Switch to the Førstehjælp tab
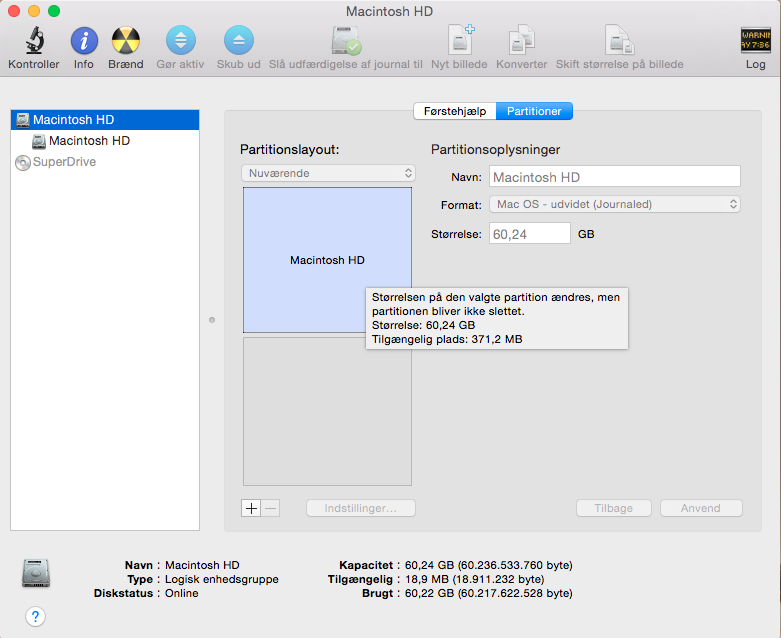Screen dimensions: 781x638 pyautogui.click(x=455, y=111)
